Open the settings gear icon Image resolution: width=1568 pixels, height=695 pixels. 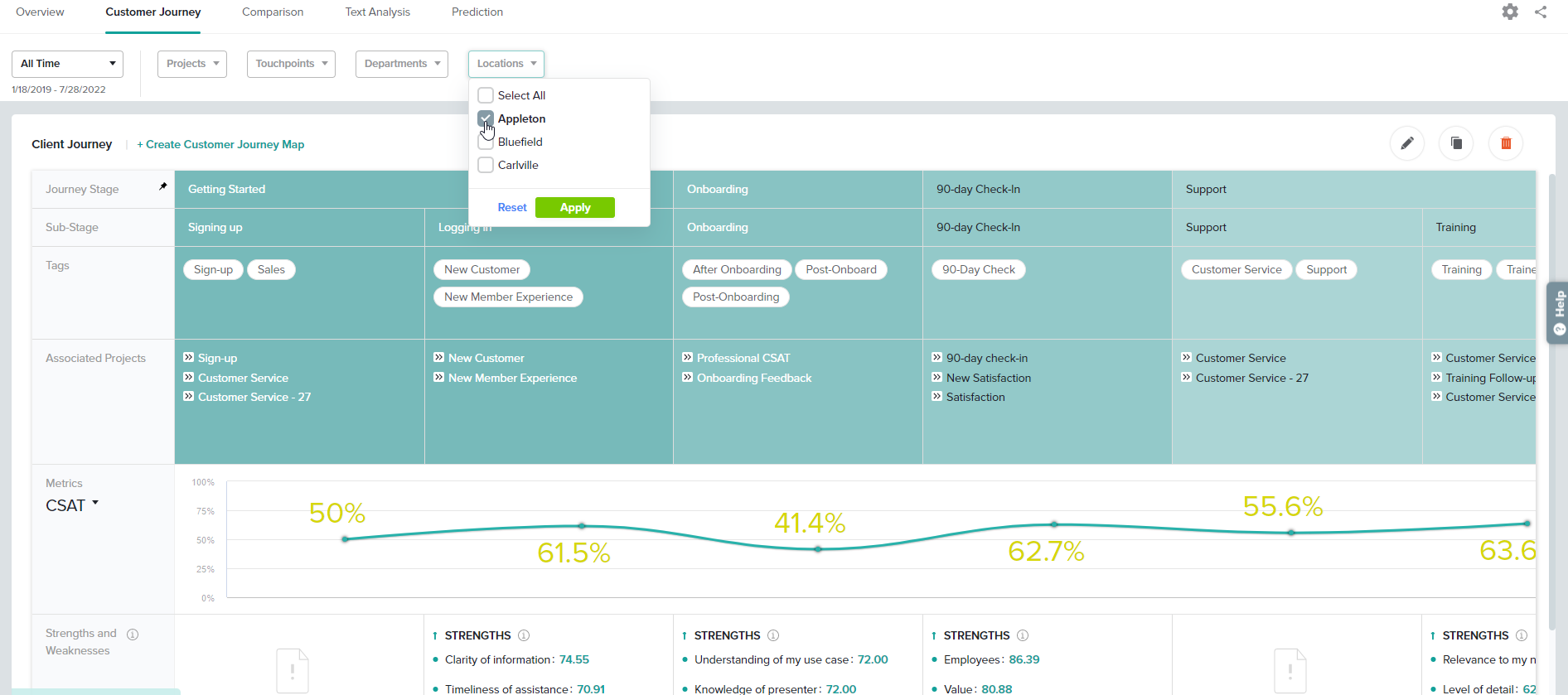point(1510,12)
